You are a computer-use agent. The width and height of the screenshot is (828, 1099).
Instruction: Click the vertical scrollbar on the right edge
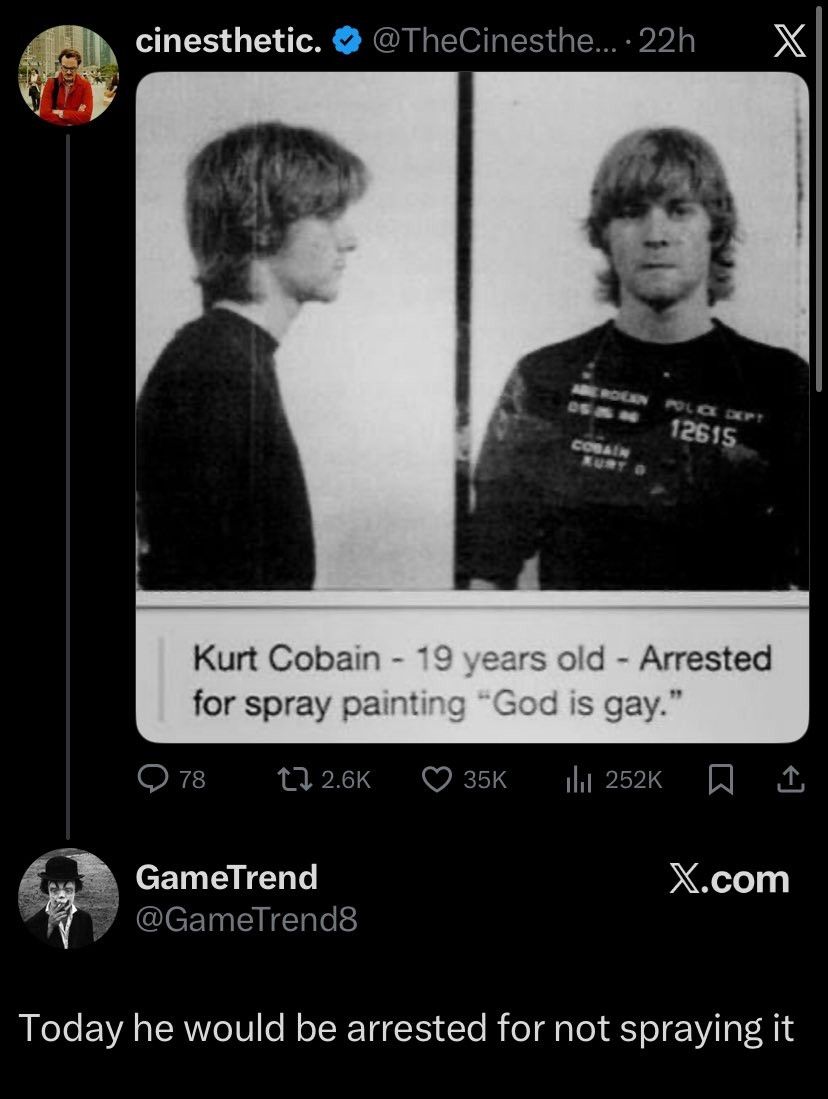pyautogui.click(x=819, y=196)
